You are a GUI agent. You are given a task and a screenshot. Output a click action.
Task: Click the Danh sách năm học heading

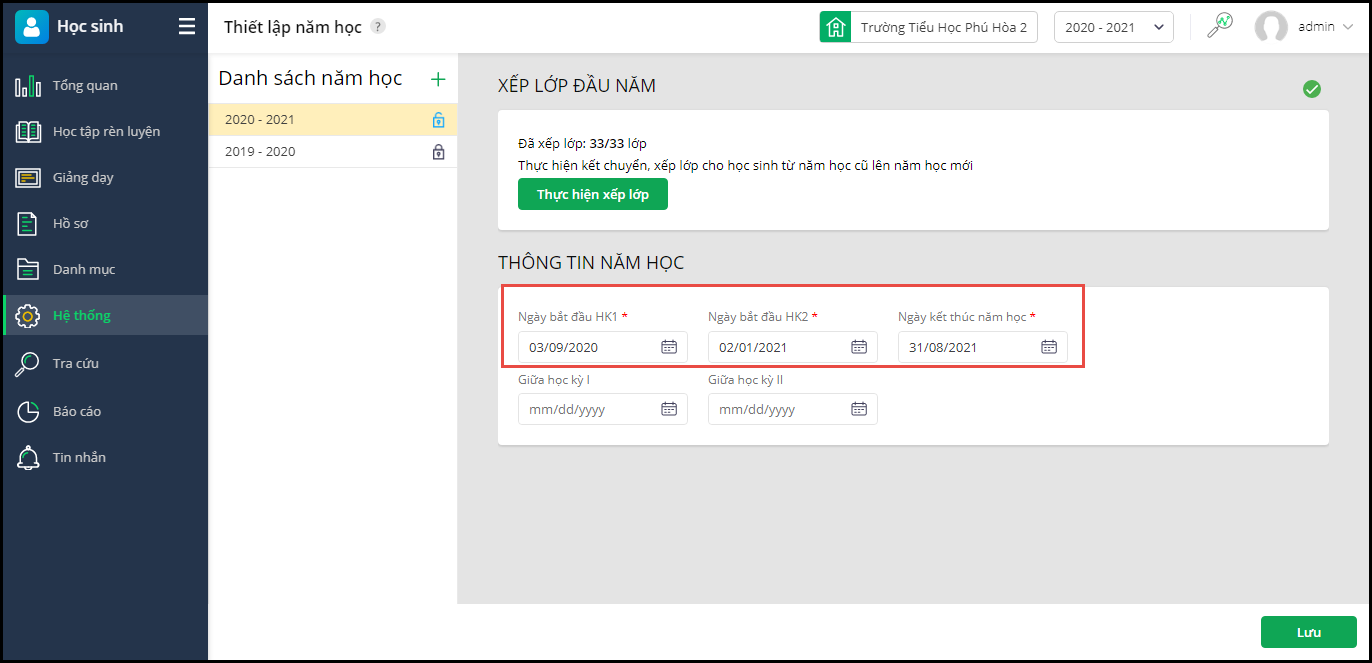coord(311,78)
